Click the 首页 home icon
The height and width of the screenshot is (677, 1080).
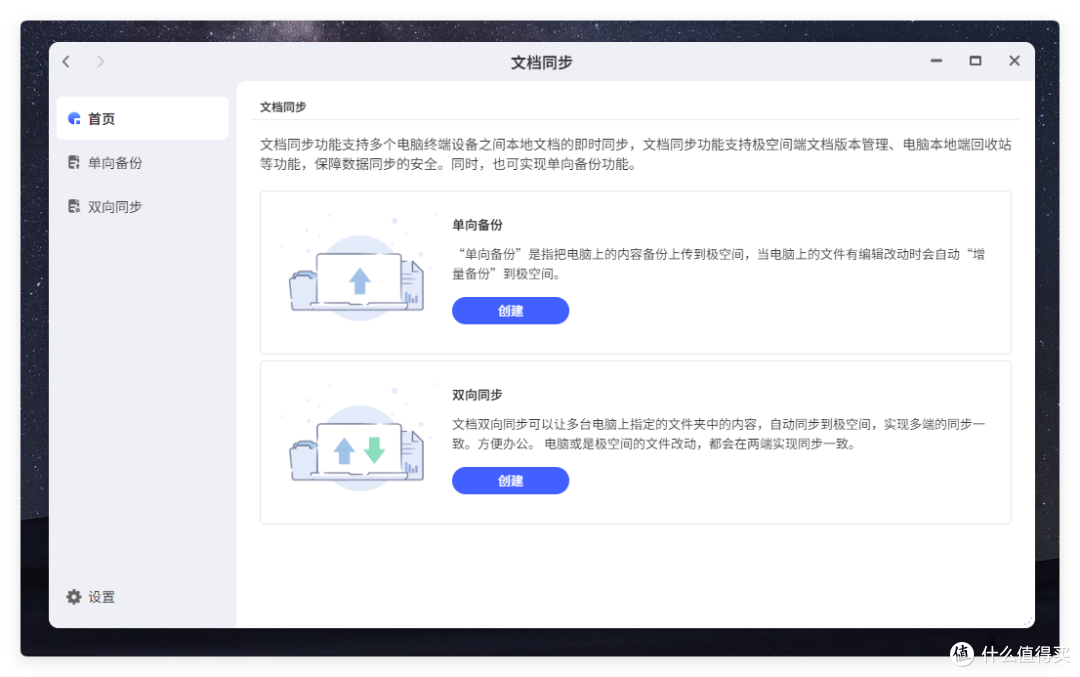(x=74, y=118)
